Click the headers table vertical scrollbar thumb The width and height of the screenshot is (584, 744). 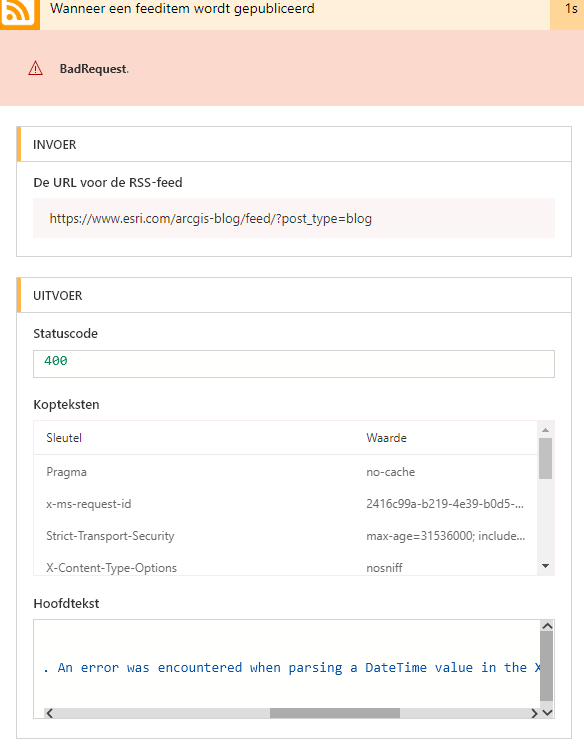coord(546,458)
